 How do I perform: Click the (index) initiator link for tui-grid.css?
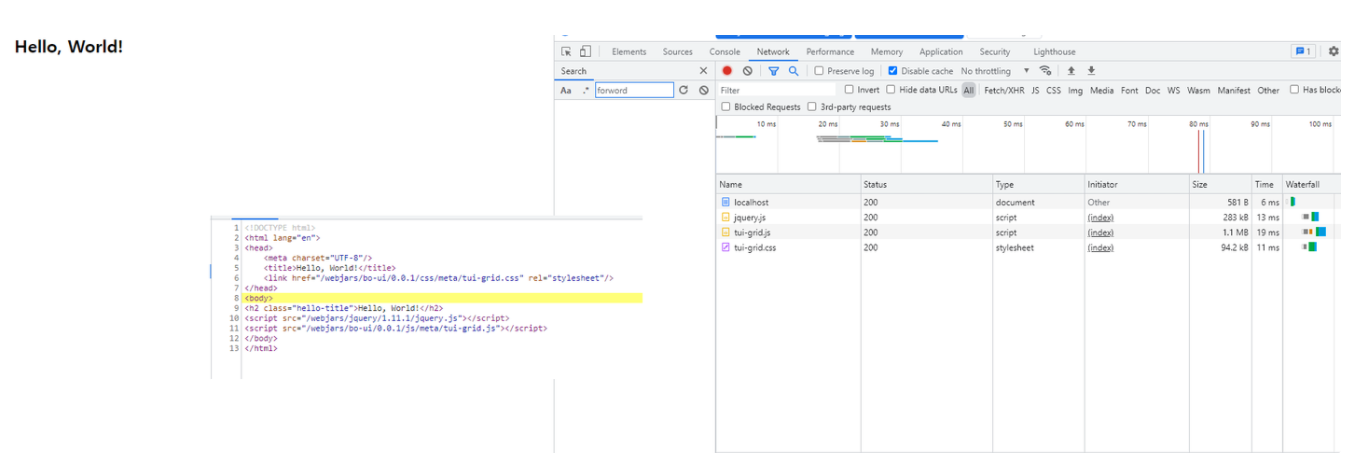tap(1101, 247)
